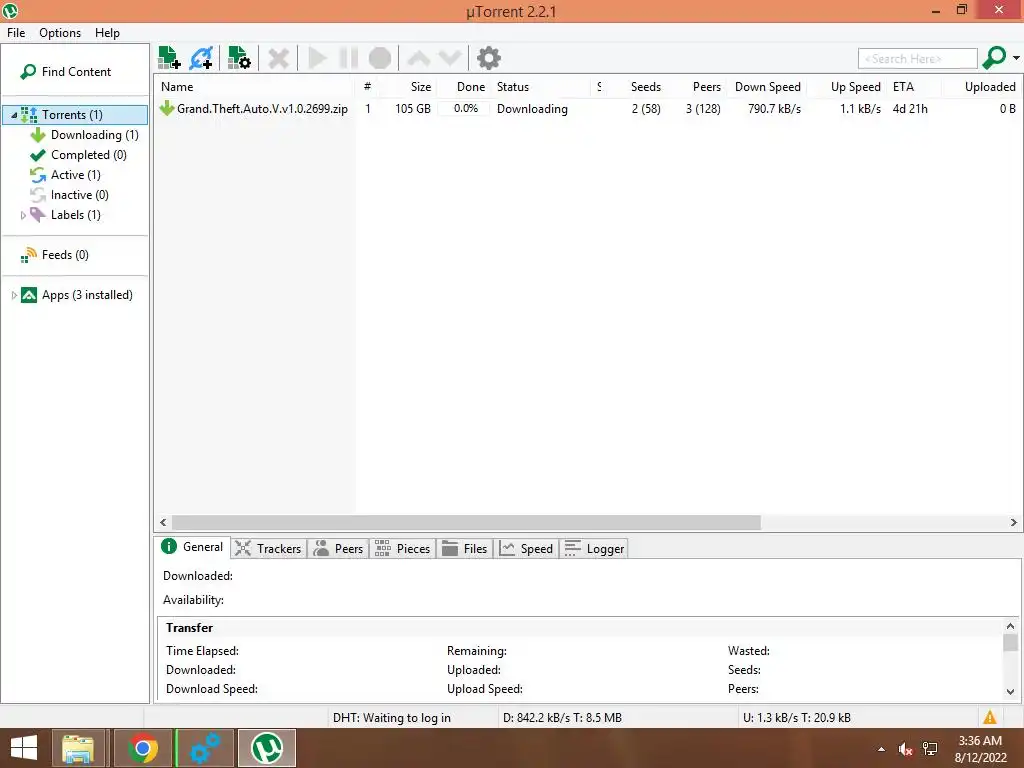Switch to the Logger tab
The height and width of the screenshot is (768, 1024).
[x=594, y=549]
